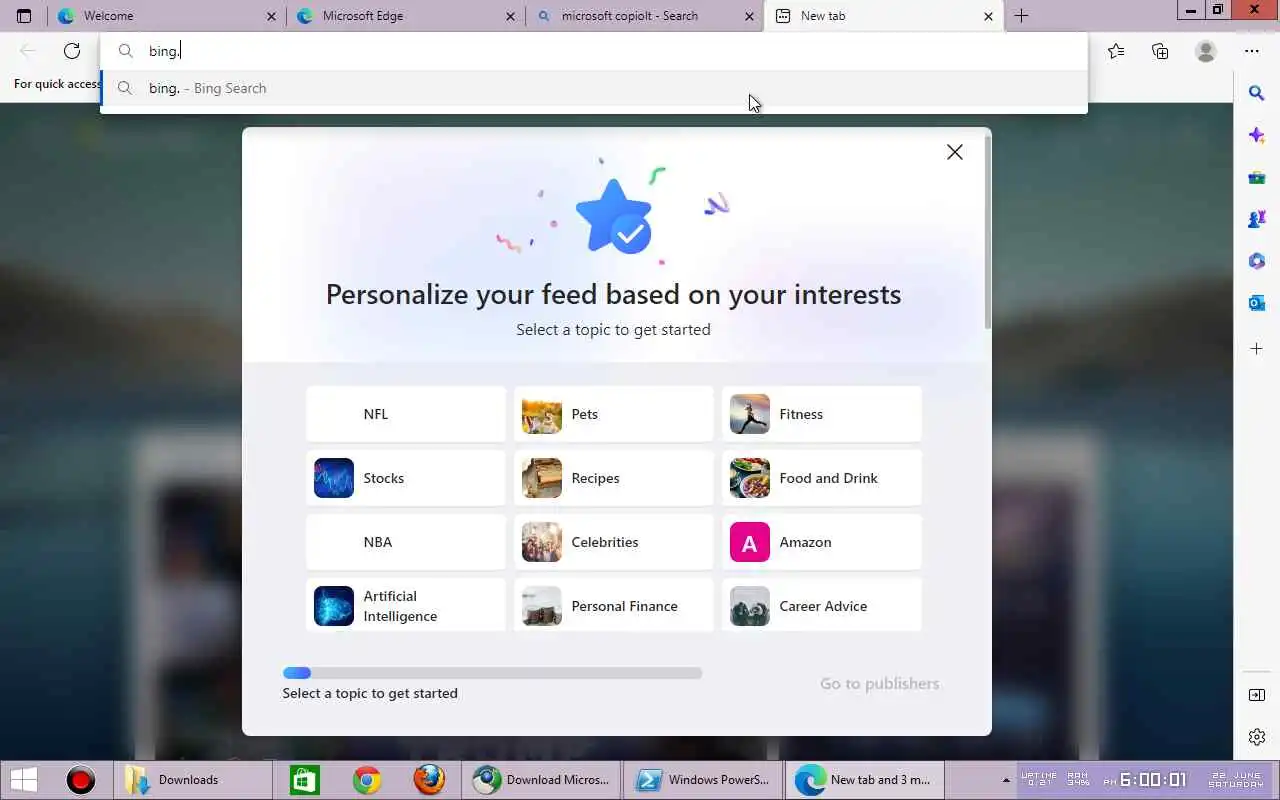
Task: Close the Welcome tab
Action: click(x=272, y=16)
